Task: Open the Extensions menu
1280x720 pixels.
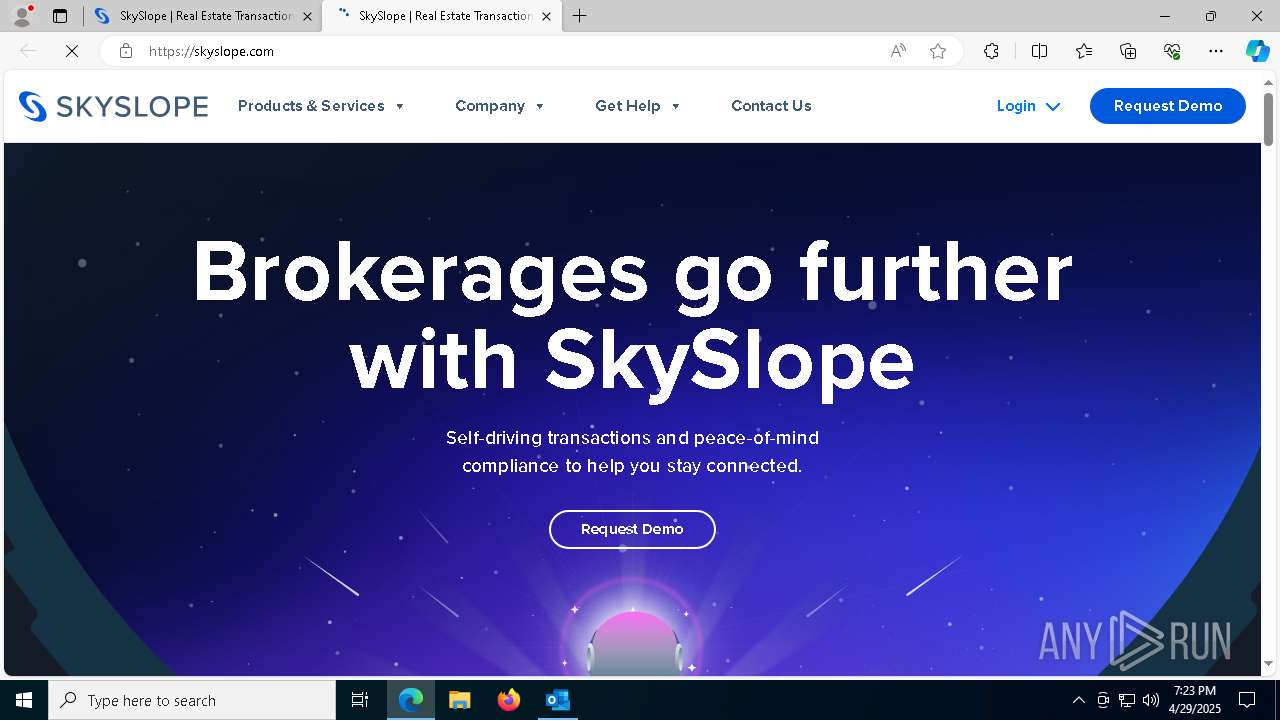Action: (x=991, y=51)
